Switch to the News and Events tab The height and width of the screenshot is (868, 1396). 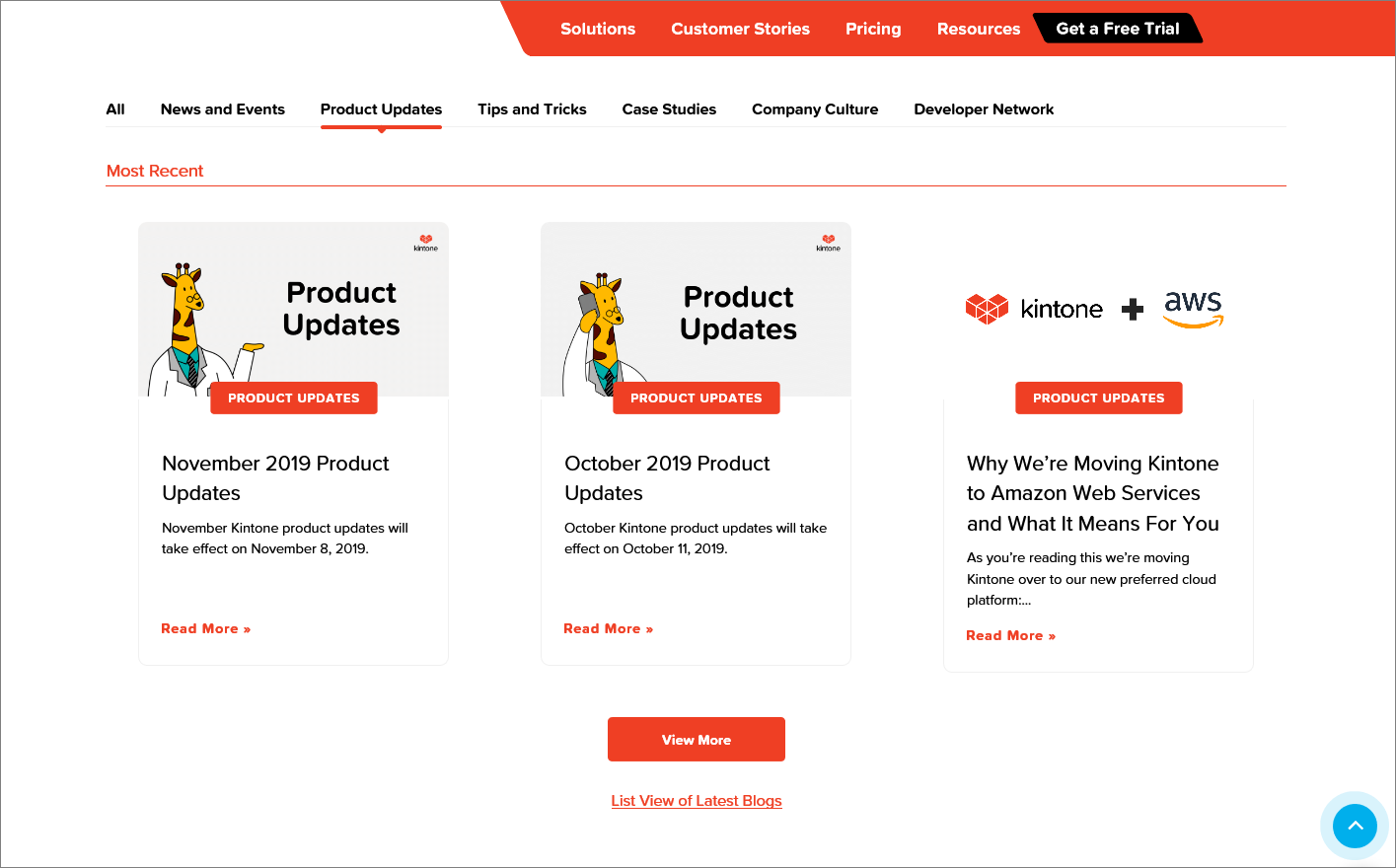(223, 109)
